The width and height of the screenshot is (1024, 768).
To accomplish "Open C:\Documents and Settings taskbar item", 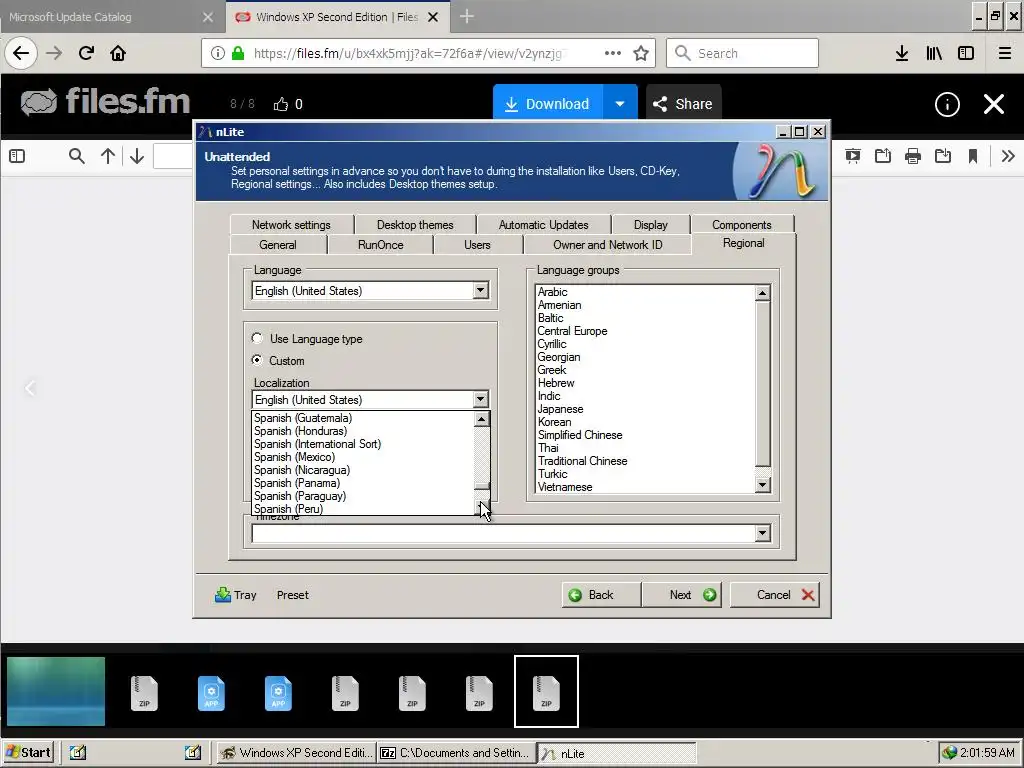I will pos(455,752).
